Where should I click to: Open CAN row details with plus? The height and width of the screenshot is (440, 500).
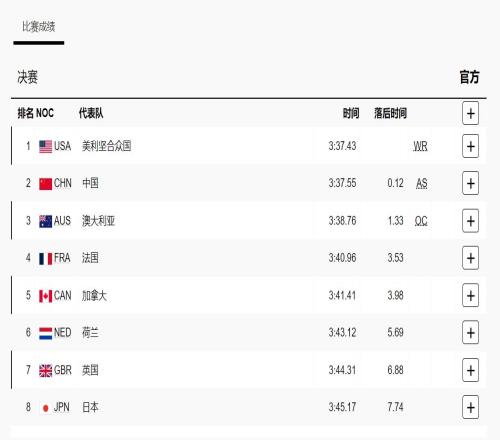470,295
